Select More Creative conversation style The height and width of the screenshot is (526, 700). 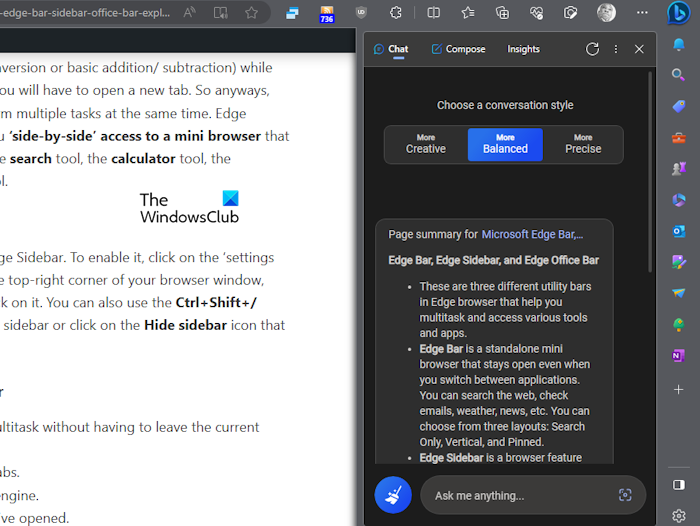coord(425,145)
